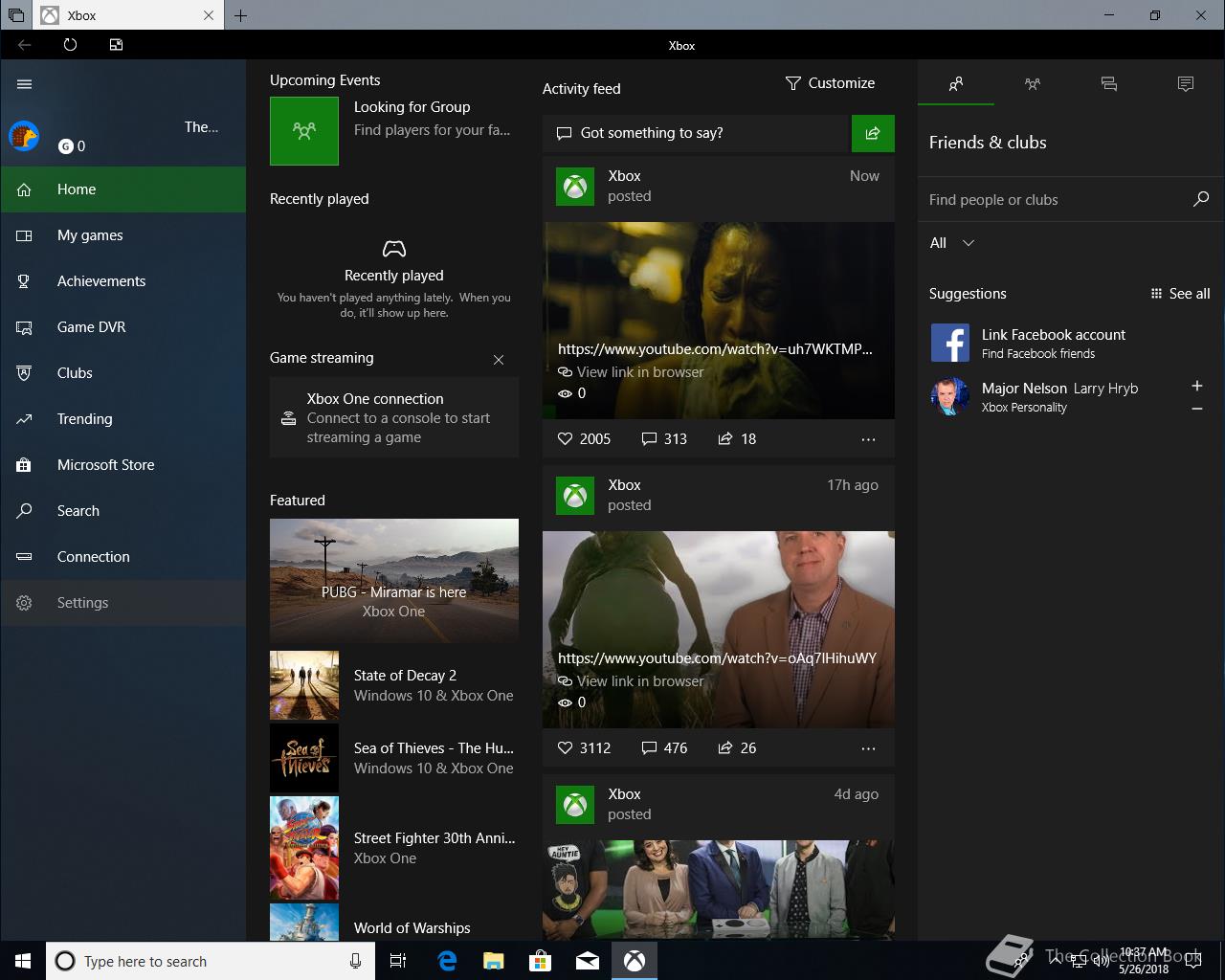Open Home in the sidebar
Viewport: 1225px width, 980px height.
pos(122,189)
